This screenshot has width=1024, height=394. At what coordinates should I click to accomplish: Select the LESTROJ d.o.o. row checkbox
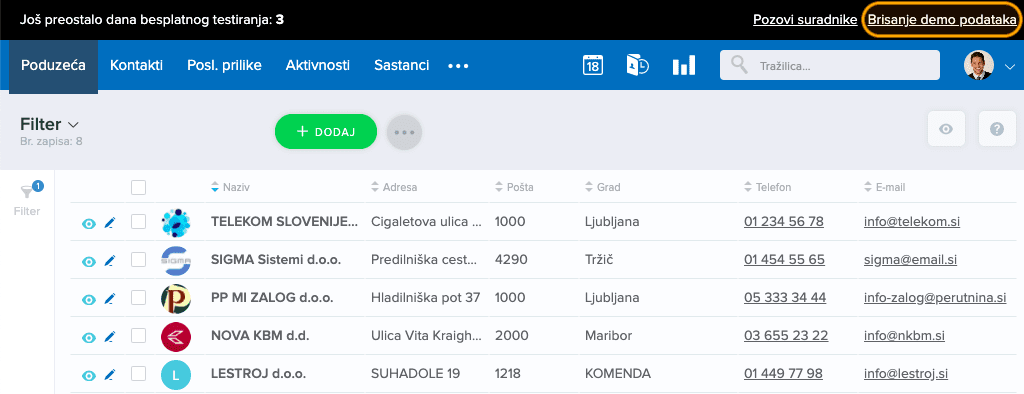point(138,374)
